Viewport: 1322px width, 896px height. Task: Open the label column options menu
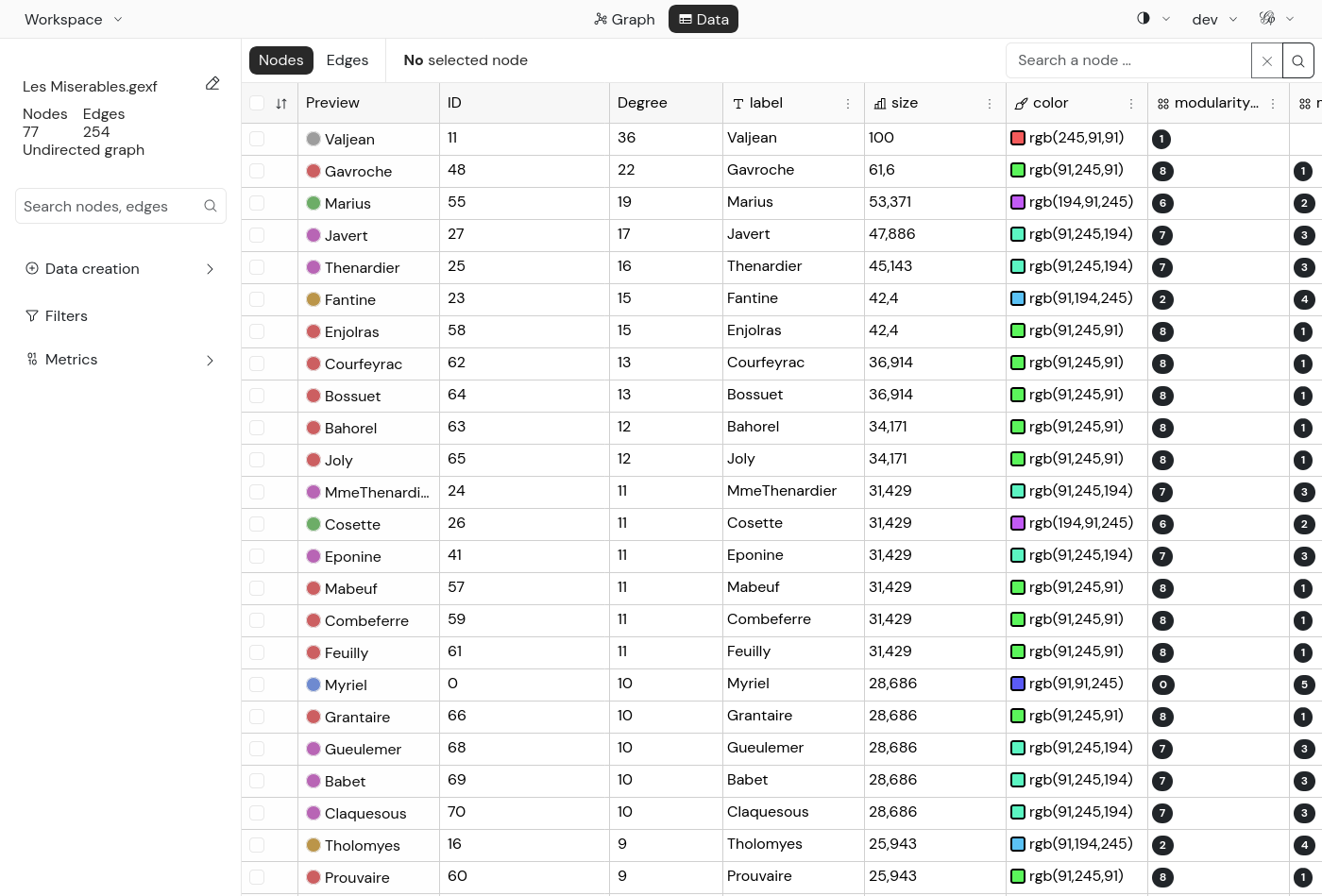click(x=848, y=104)
